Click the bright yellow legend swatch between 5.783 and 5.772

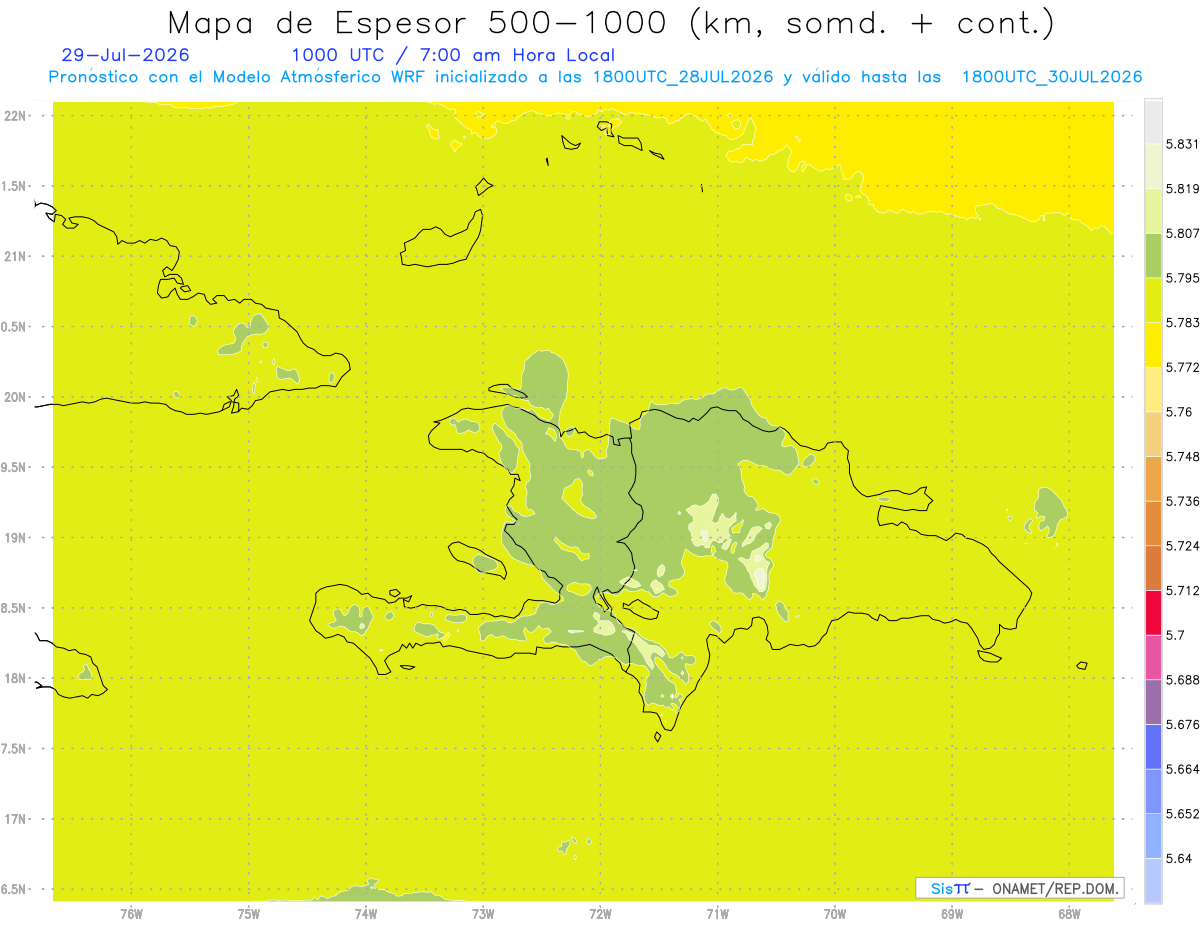click(x=1153, y=345)
